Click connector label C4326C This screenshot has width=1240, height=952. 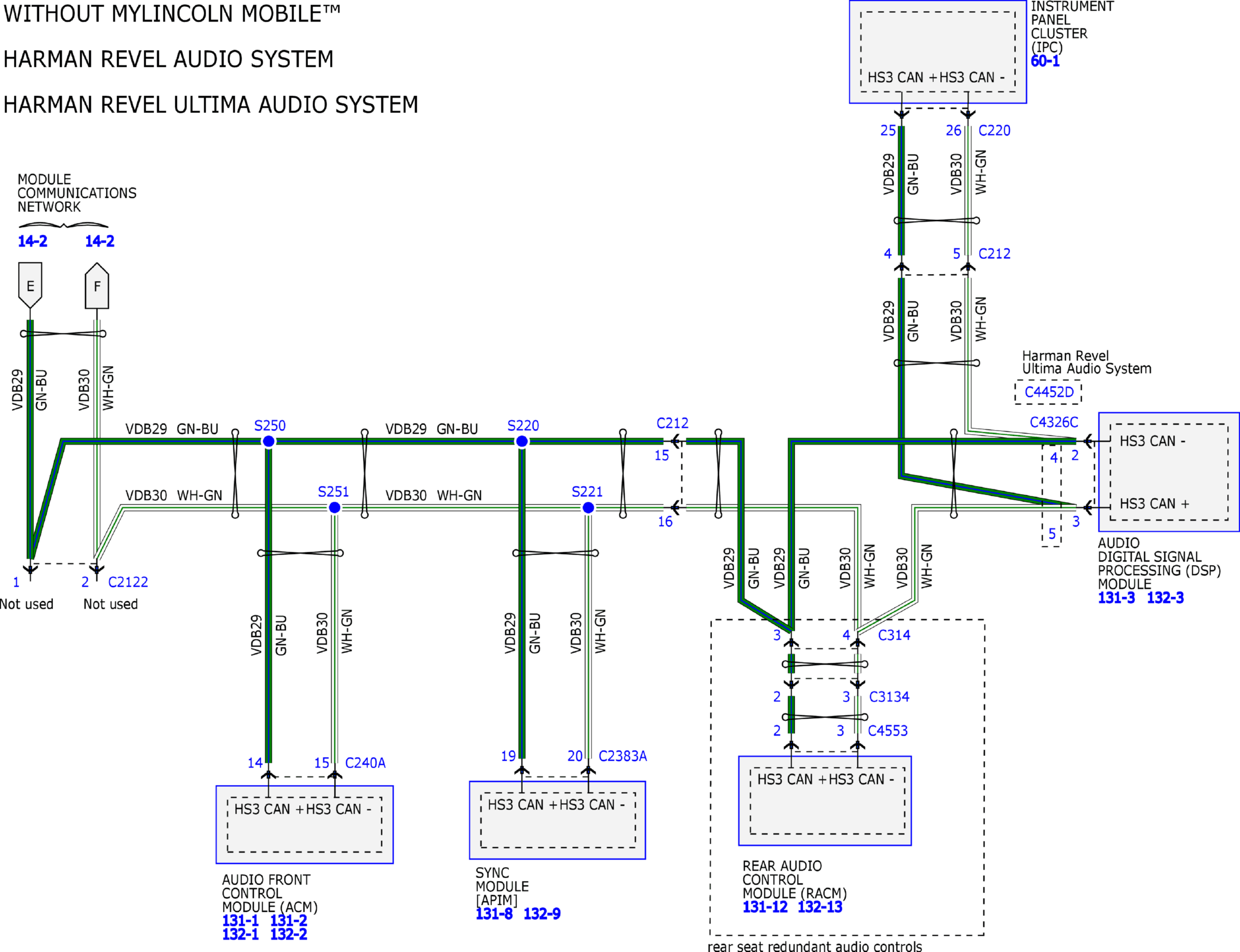[x=1054, y=422]
